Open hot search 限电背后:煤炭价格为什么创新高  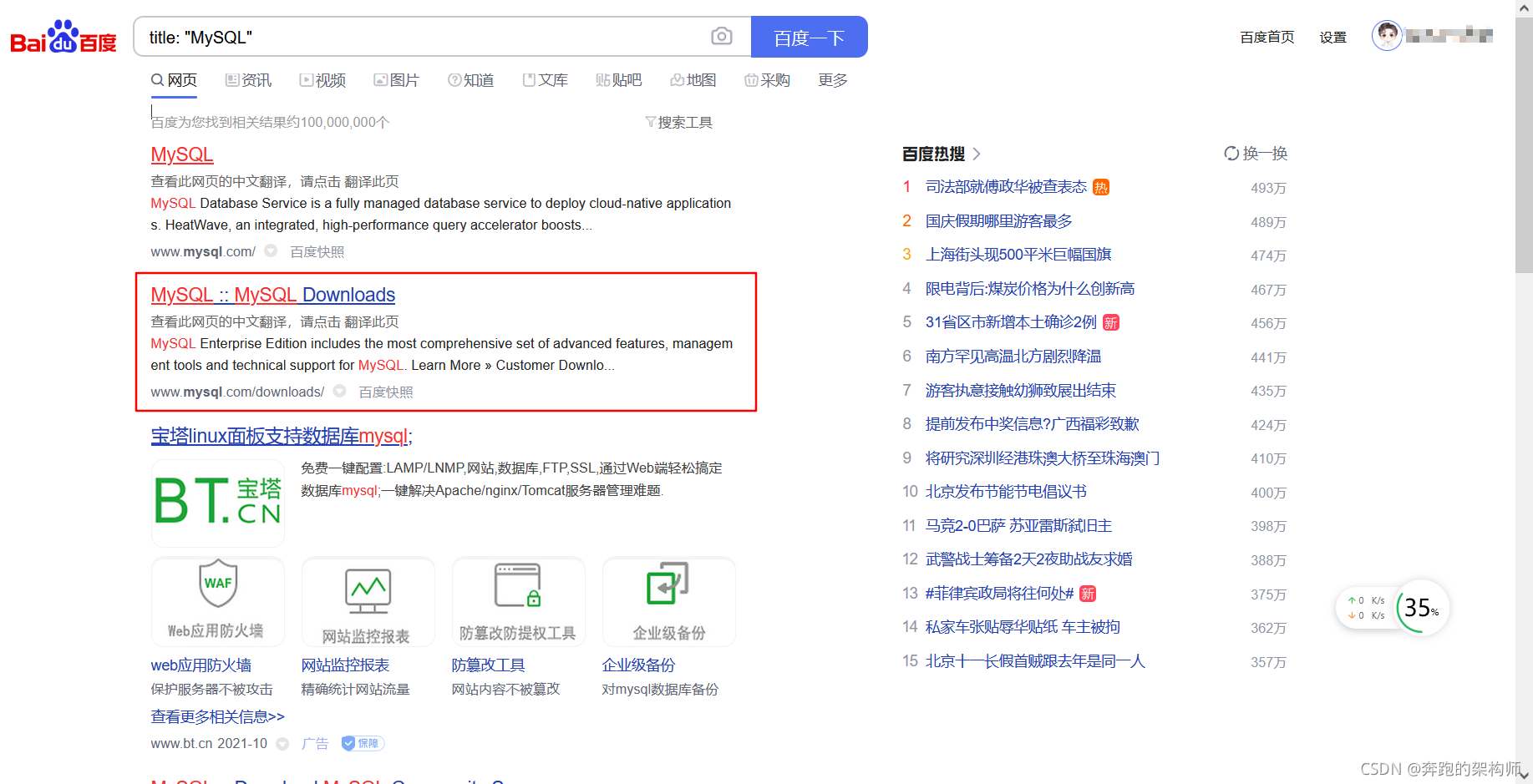click(1030, 289)
